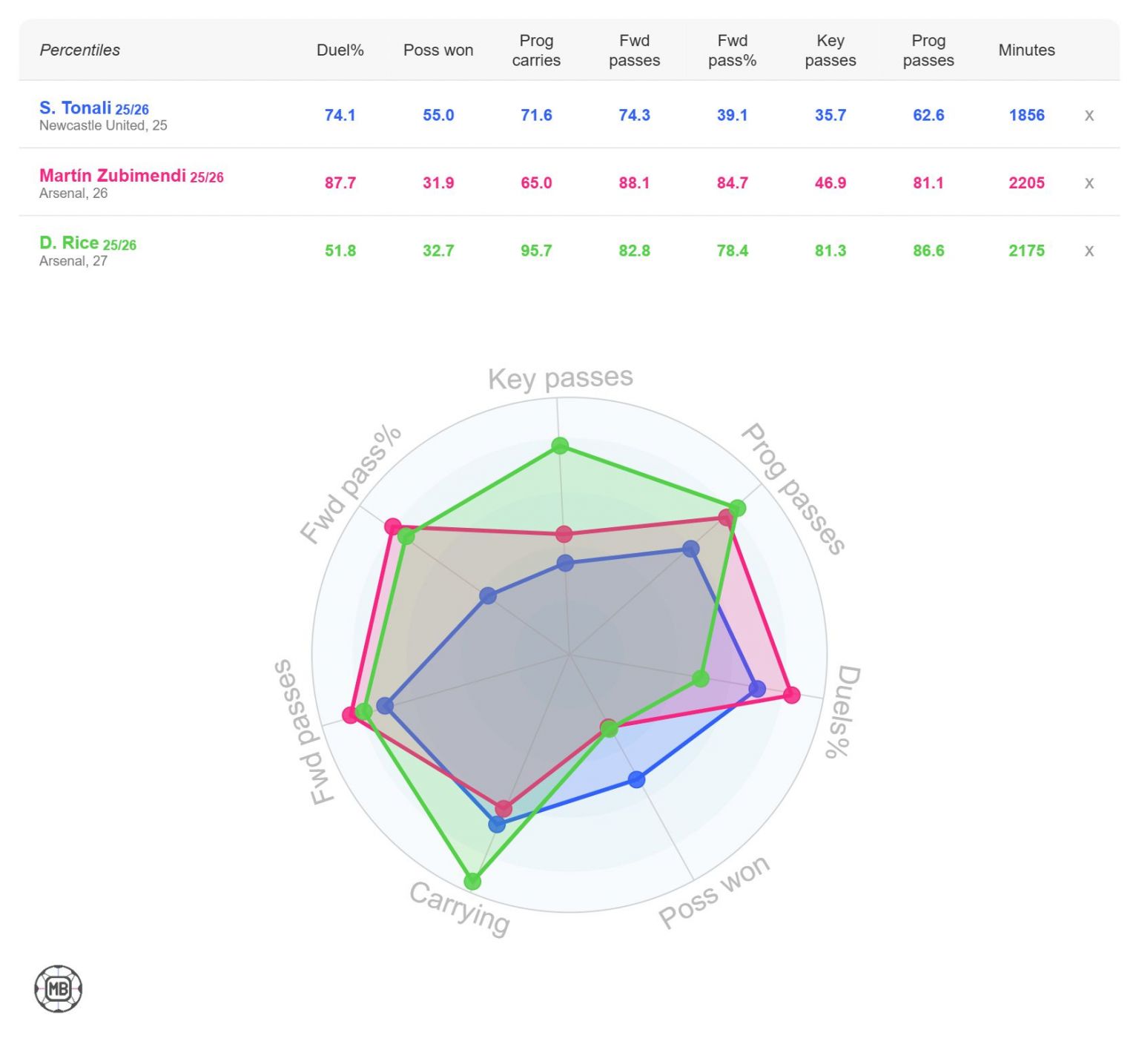
Task: Sort by Key passes column header
Action: click(830, 50)
